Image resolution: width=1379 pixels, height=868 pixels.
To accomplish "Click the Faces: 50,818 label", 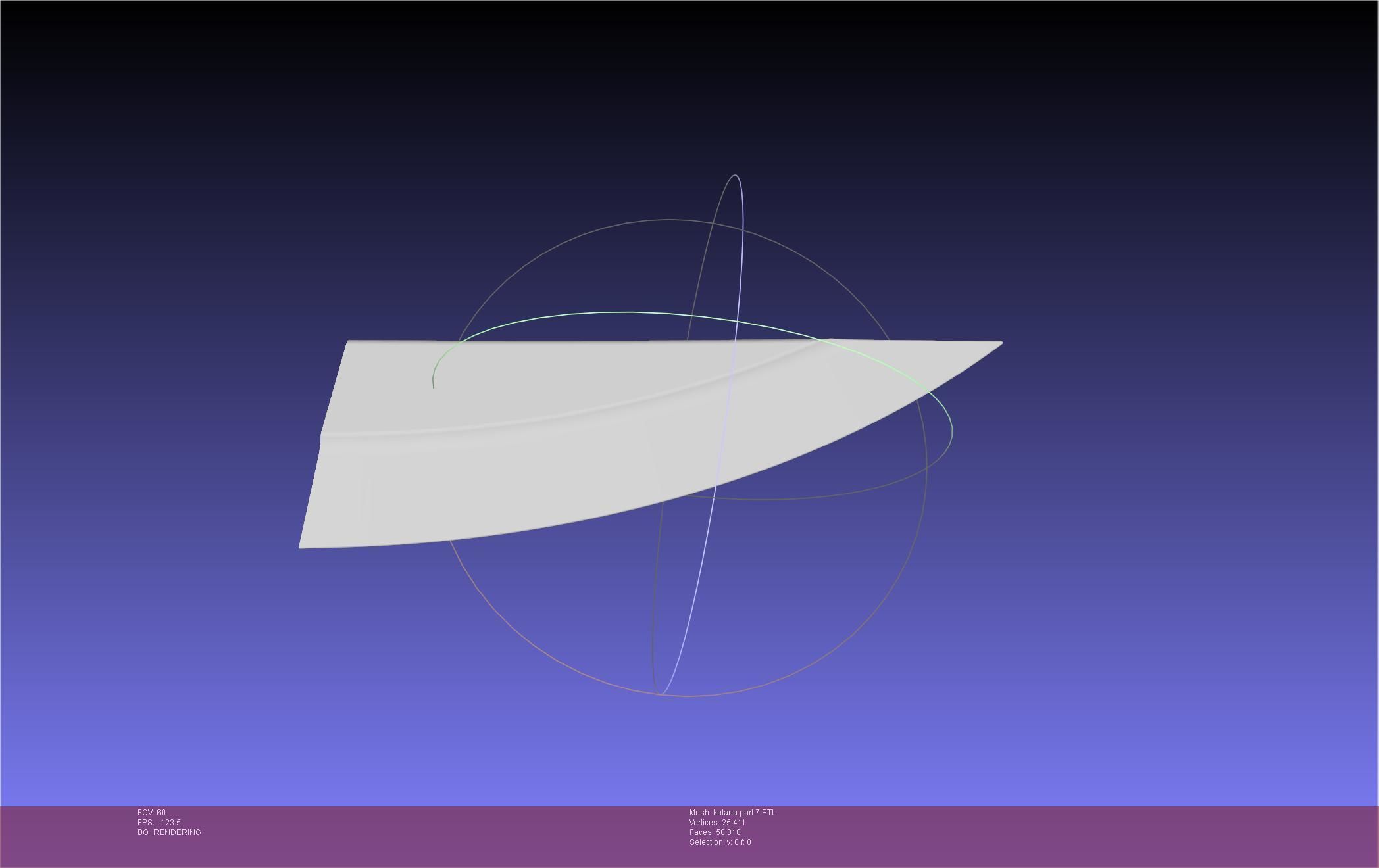I will point(715,832).
